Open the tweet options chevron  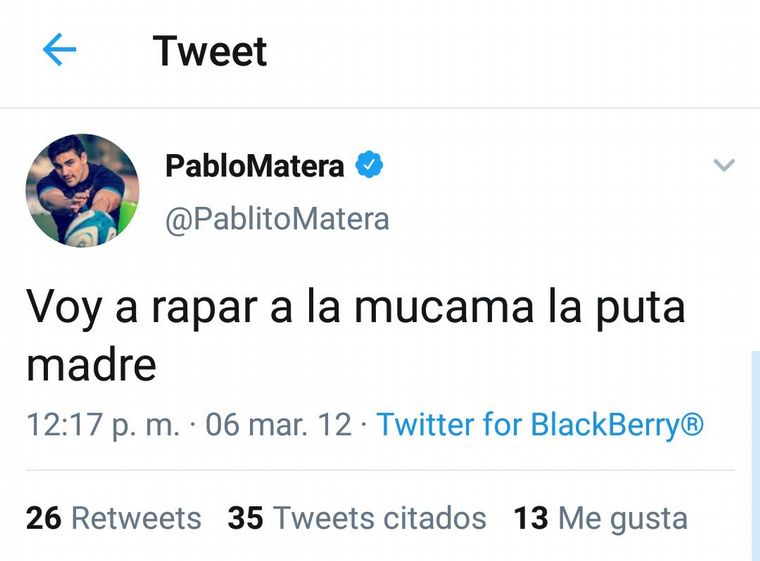tap(724, 166)
